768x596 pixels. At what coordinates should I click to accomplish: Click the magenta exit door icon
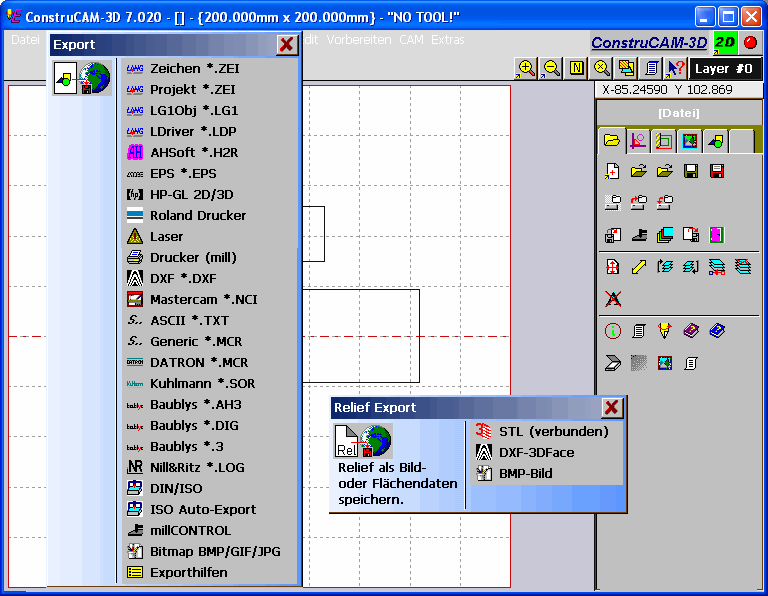[716, 235]
